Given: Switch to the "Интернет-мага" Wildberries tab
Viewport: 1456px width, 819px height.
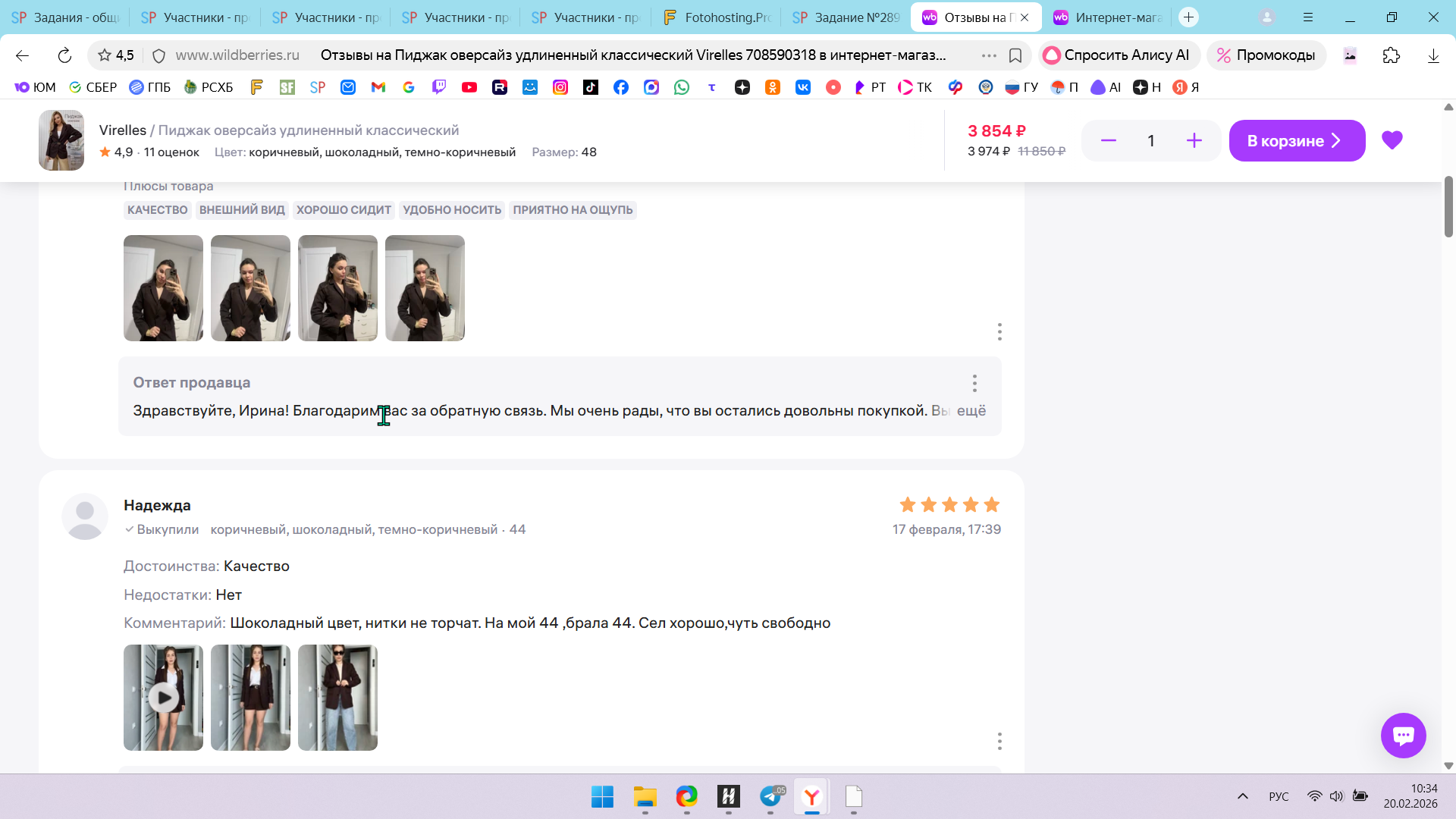Looking at the screenshot, I should pyautogui.click(x=1107, y=17).
